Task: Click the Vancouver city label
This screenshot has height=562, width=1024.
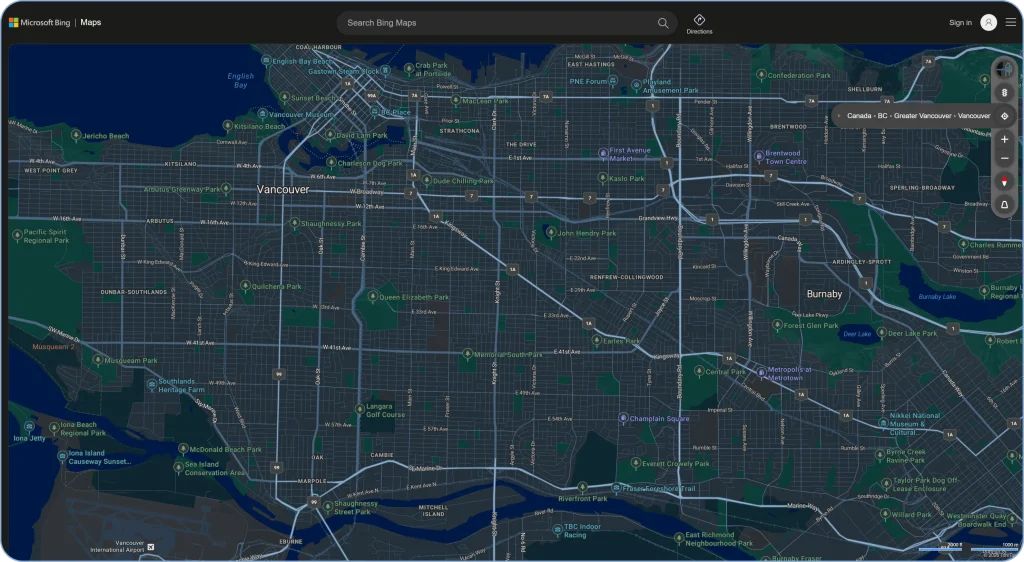Action: click(x=283, y=189)
